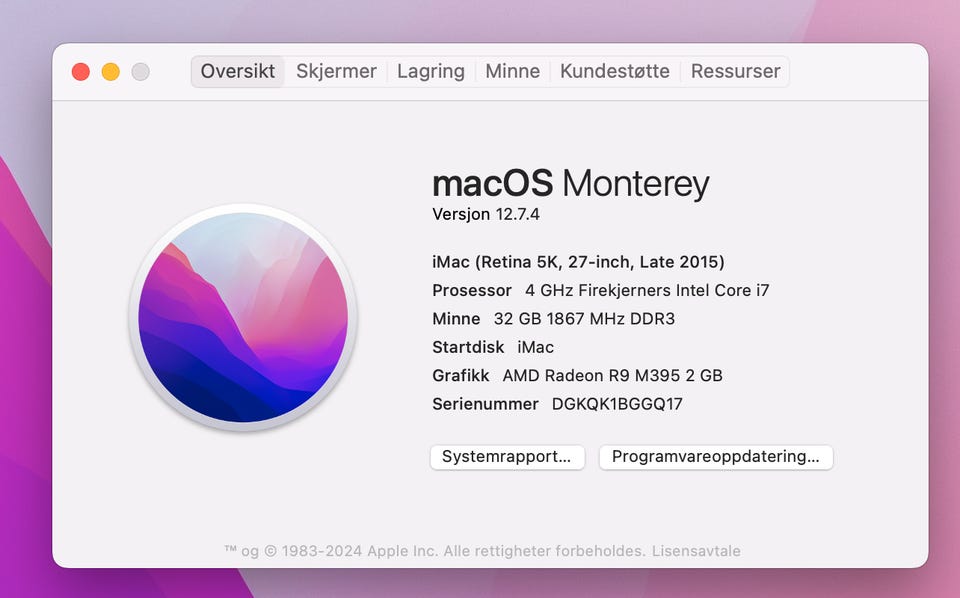Click 'iMac (Retina 5K, 27-inch, Late 2015)'

[x=578, y=262]
